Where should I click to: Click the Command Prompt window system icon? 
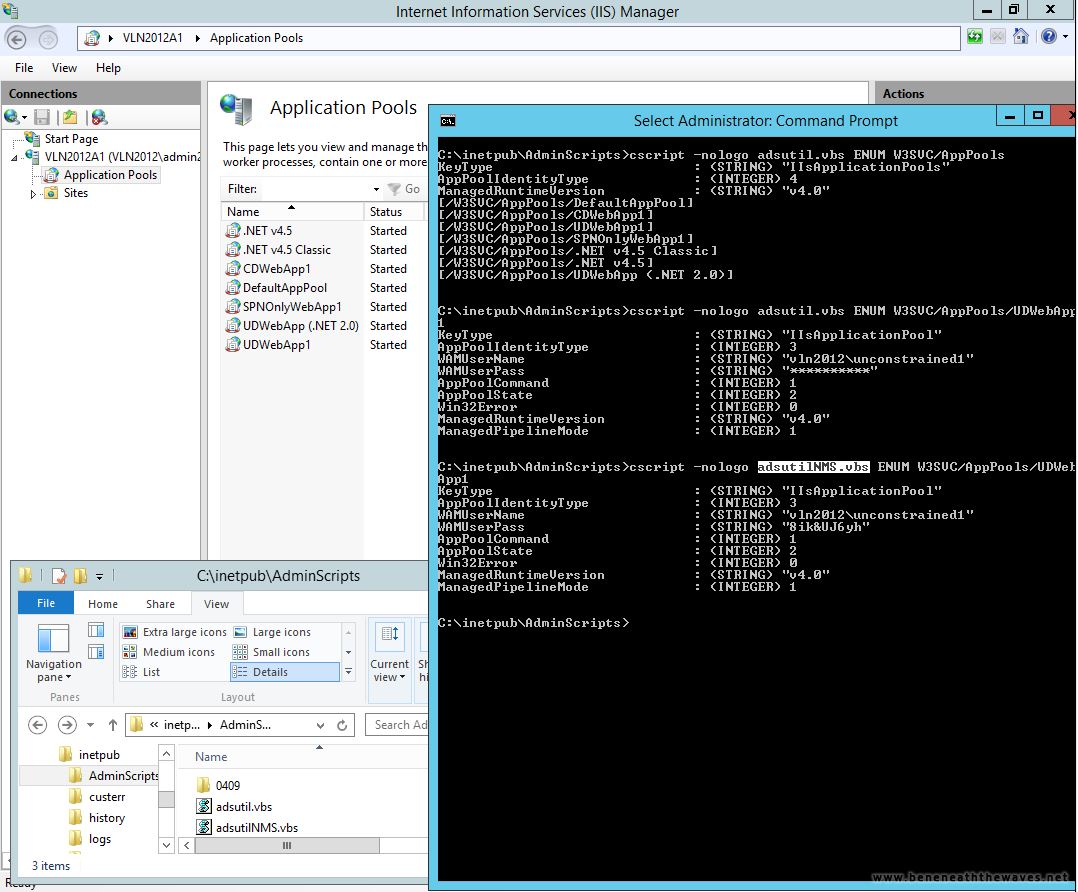[x=448, y=121]
